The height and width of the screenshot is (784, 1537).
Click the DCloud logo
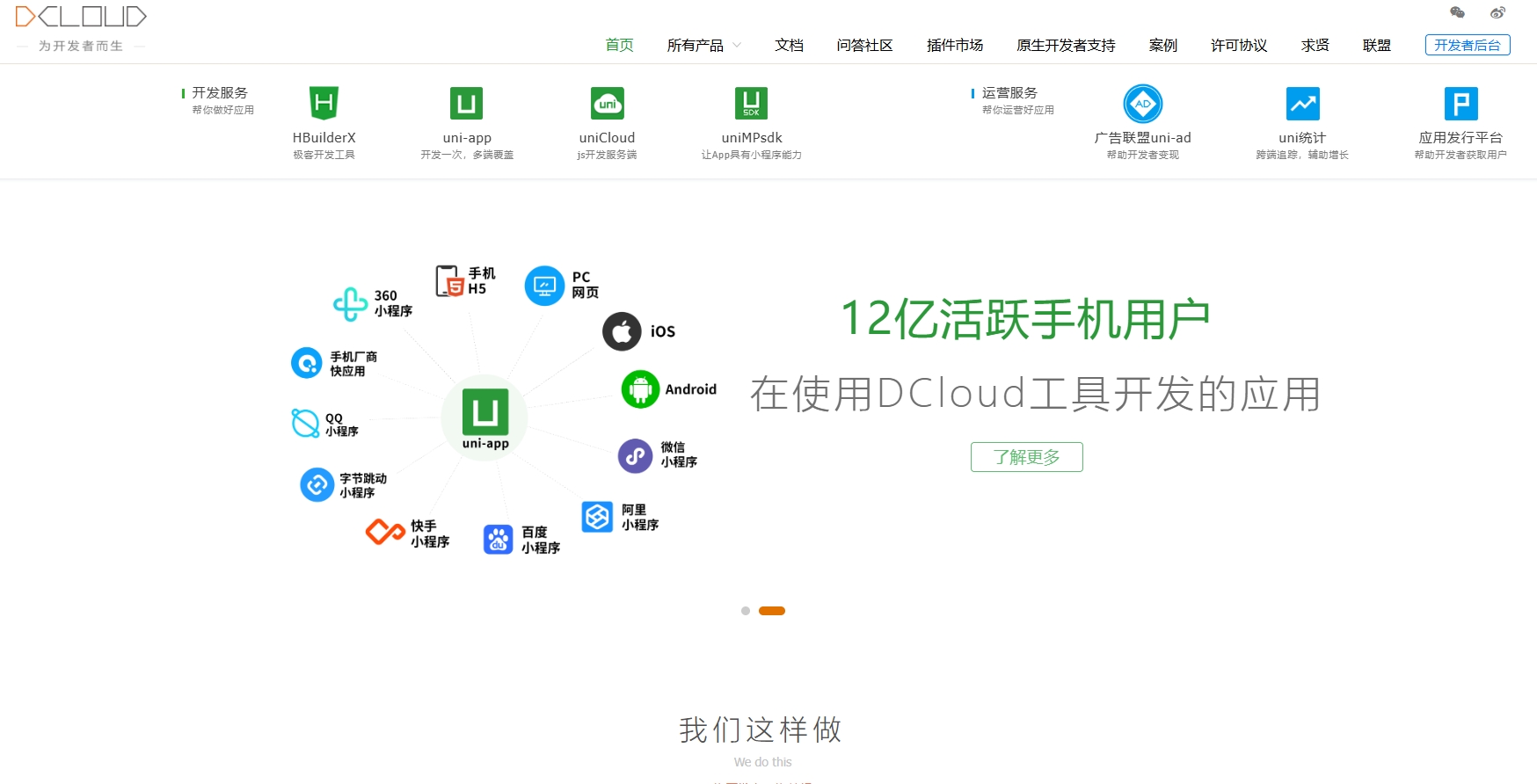81,17
